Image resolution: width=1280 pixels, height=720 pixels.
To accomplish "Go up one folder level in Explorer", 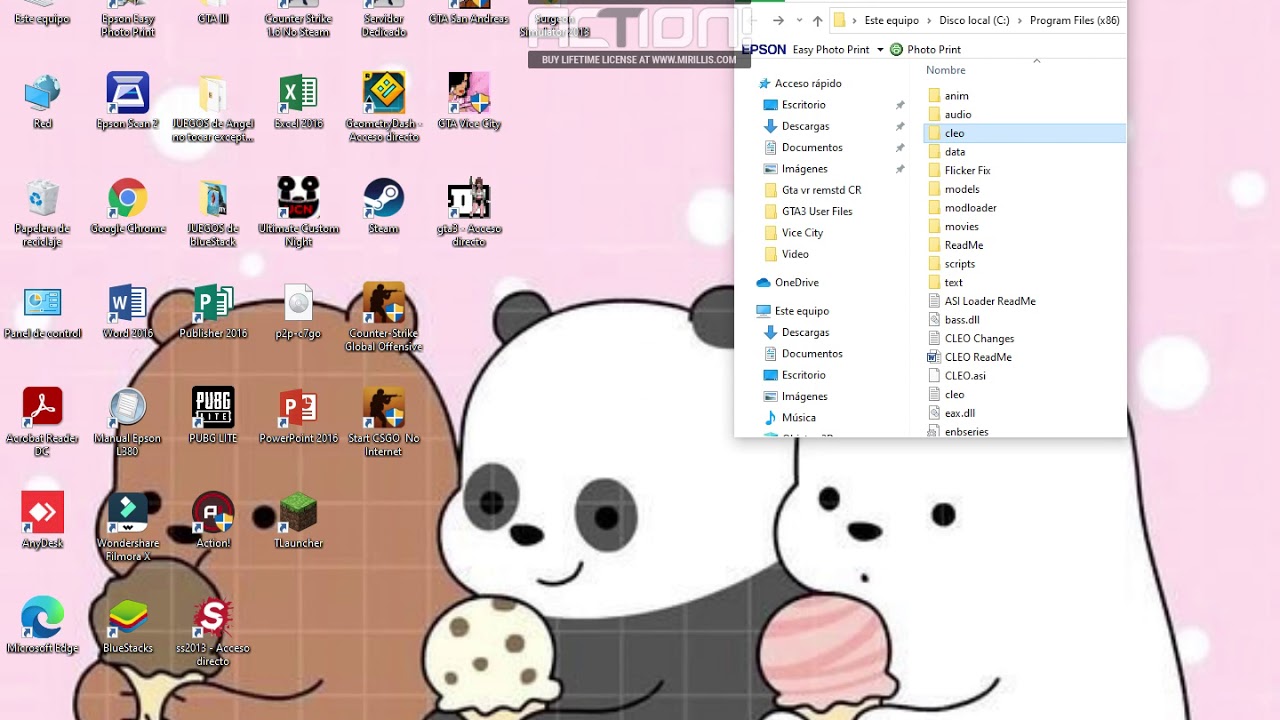I will pos(817,20).
